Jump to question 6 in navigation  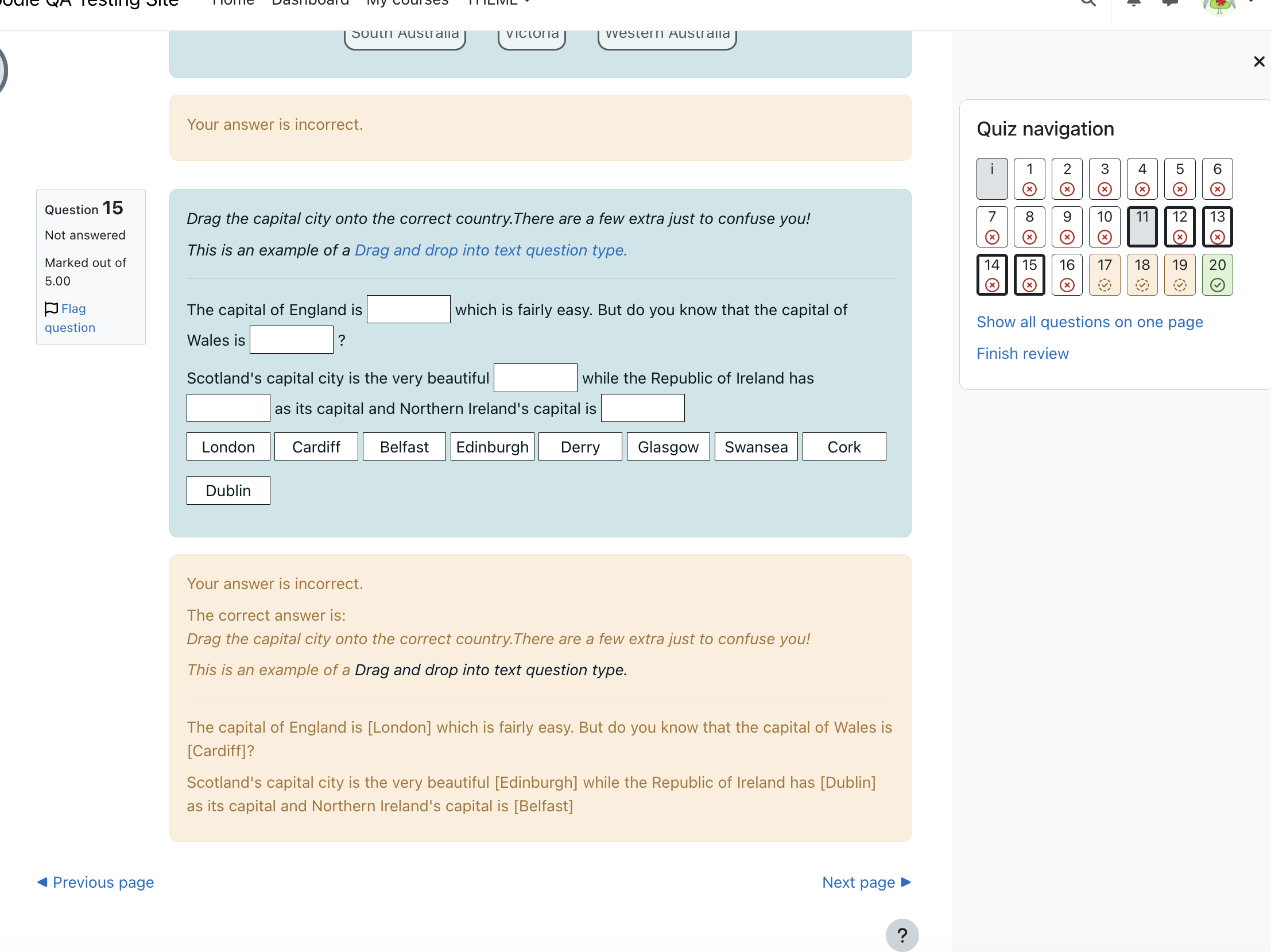coord(1217,179)
